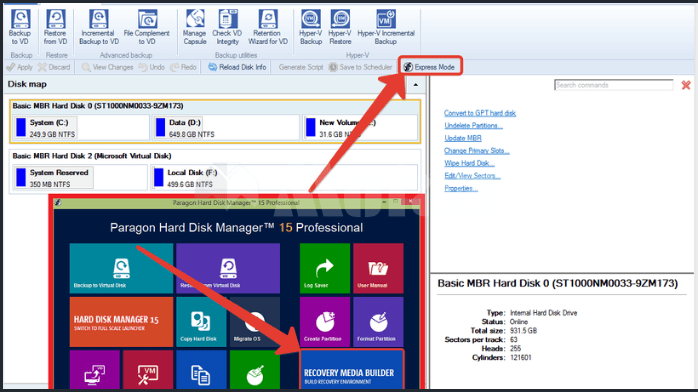Start Hyper-V Restore
The width and height of the screenshot is (698, 392).
(340, 28)
